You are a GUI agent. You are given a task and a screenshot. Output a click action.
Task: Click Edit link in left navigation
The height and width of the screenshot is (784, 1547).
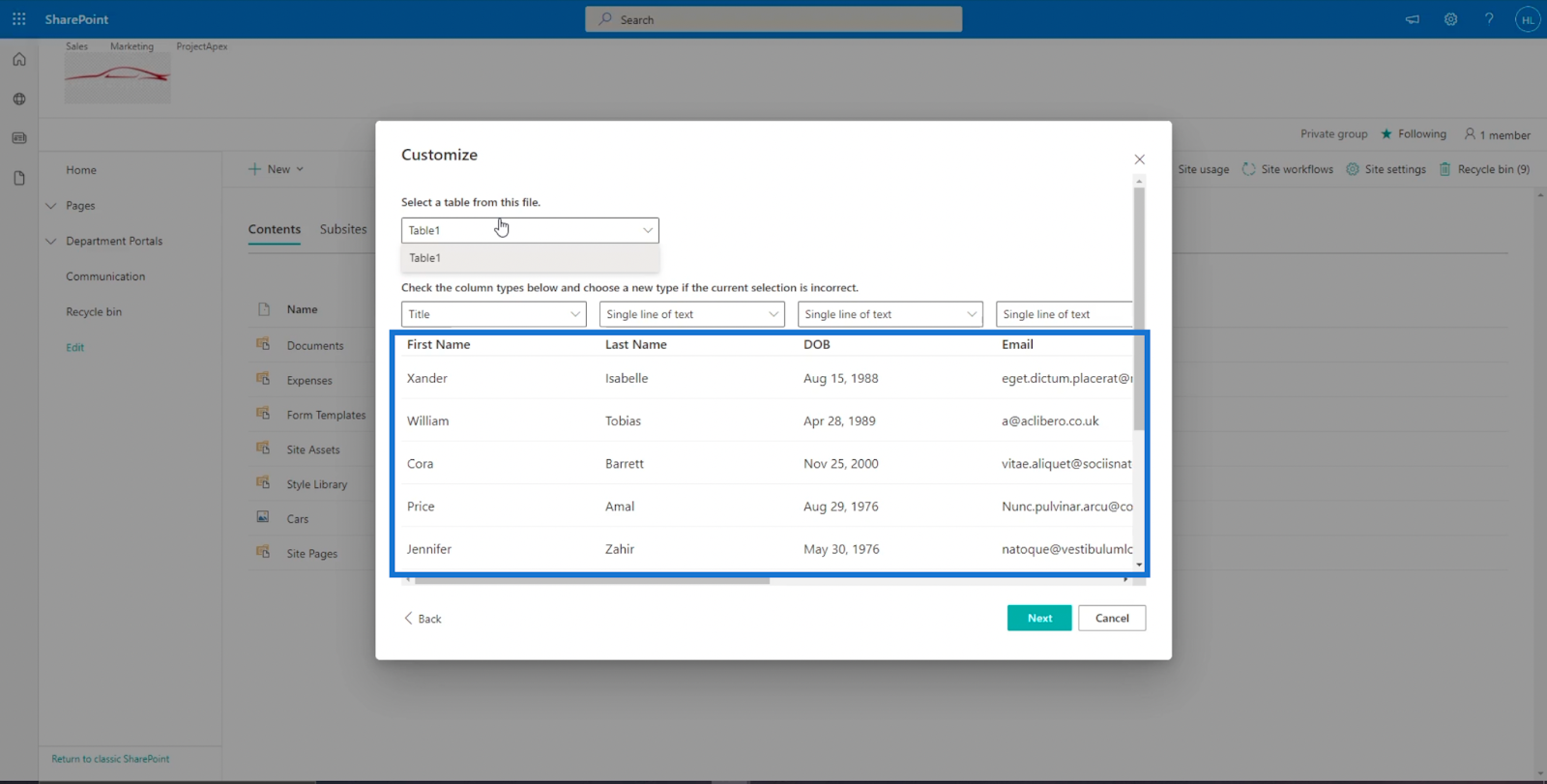tap(75, 347)
